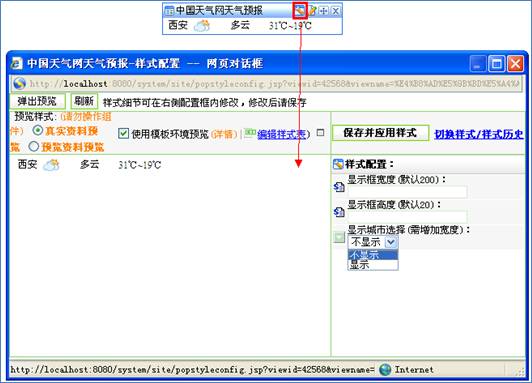Click the icon beside the city selection setting
The image size is (532, 383).
point(339,237)
